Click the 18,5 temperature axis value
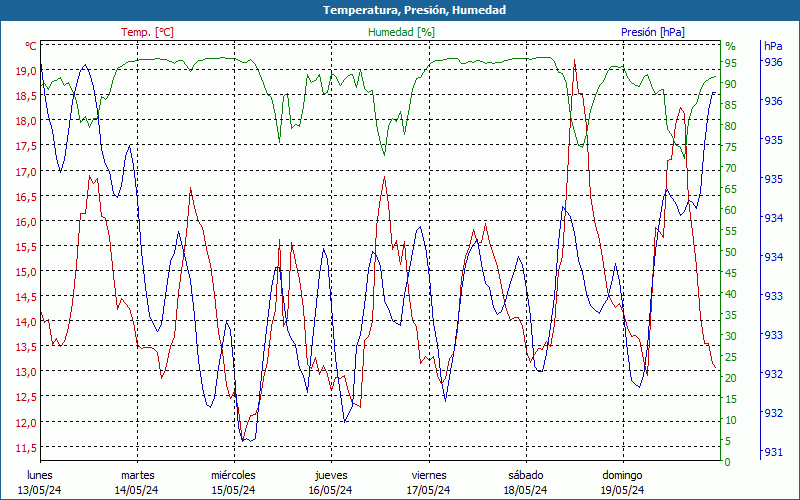The image size is (800, 500). 26,96
